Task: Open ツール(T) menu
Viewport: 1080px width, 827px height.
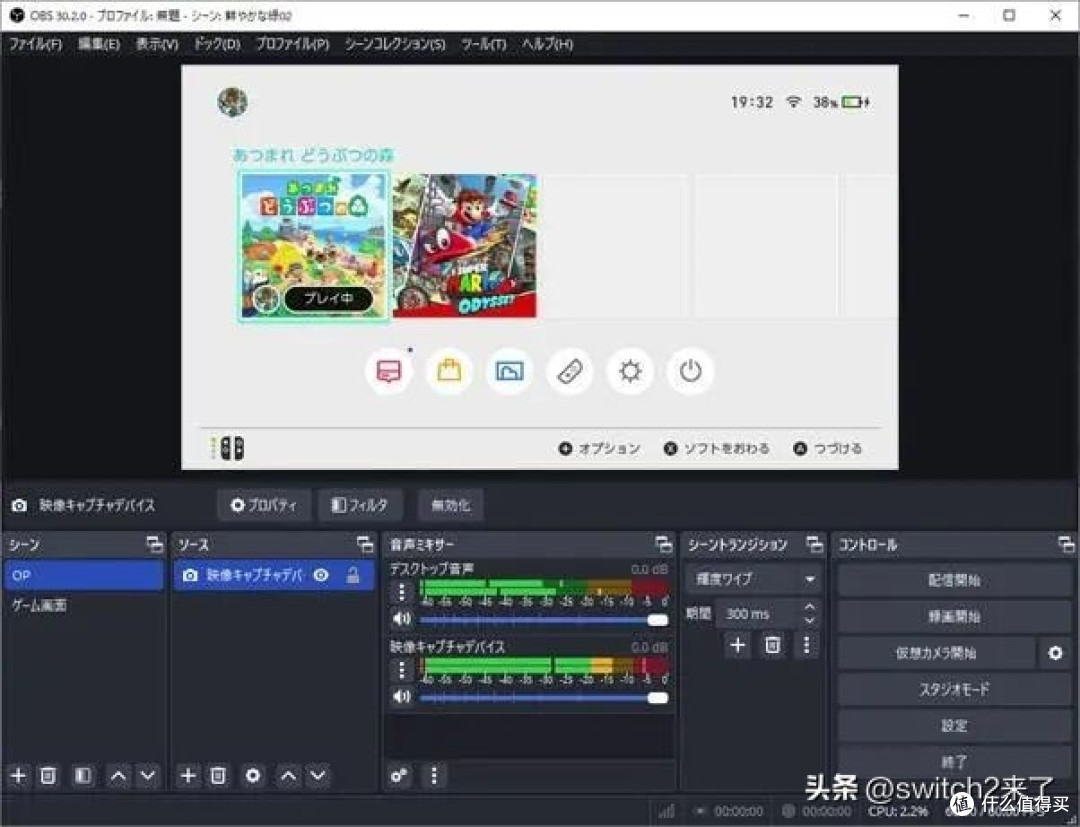Action: point(484,44)
